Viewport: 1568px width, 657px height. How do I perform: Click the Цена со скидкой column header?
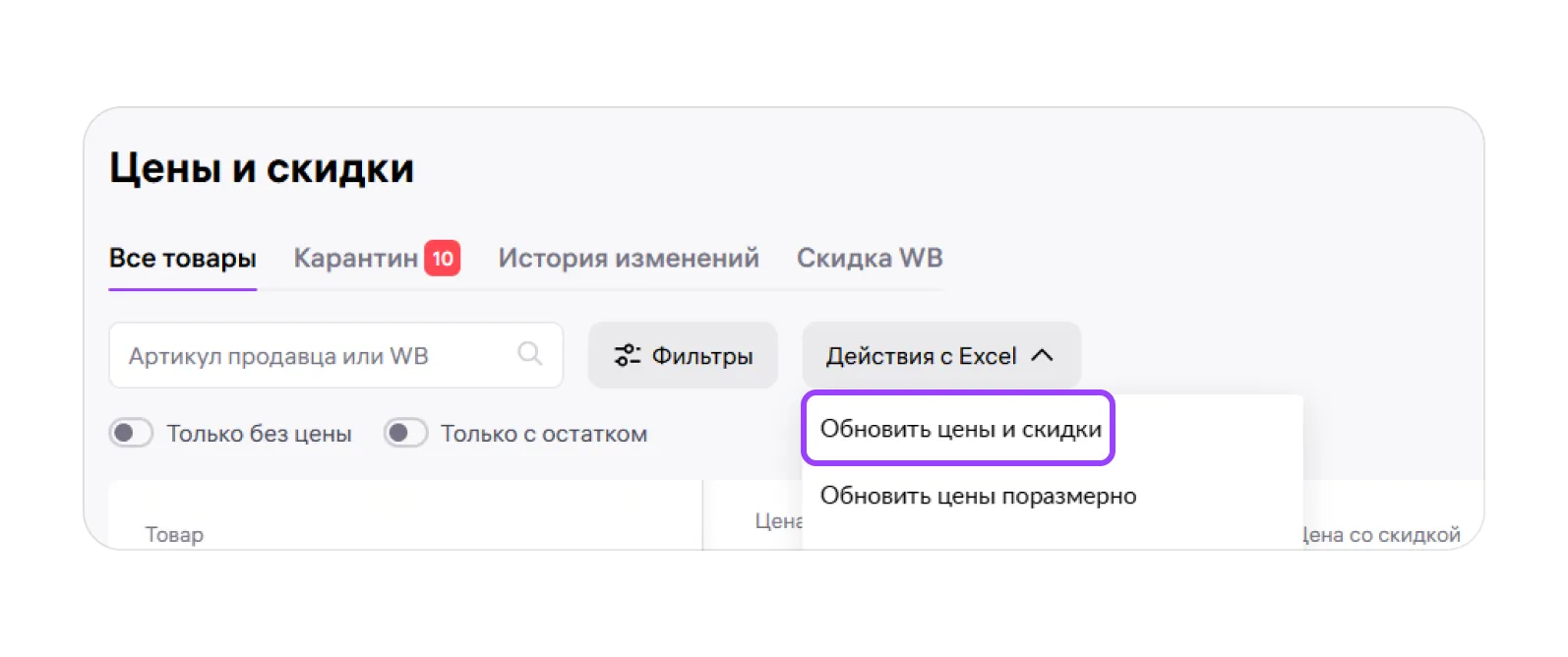[1381, 534]
